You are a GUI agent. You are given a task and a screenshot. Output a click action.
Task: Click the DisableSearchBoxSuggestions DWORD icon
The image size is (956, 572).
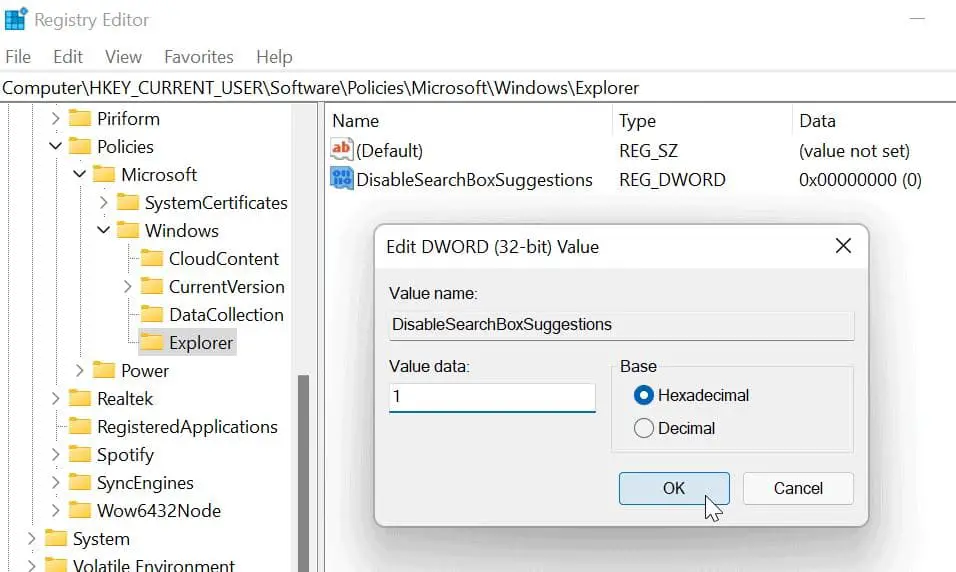pos(341,179)
